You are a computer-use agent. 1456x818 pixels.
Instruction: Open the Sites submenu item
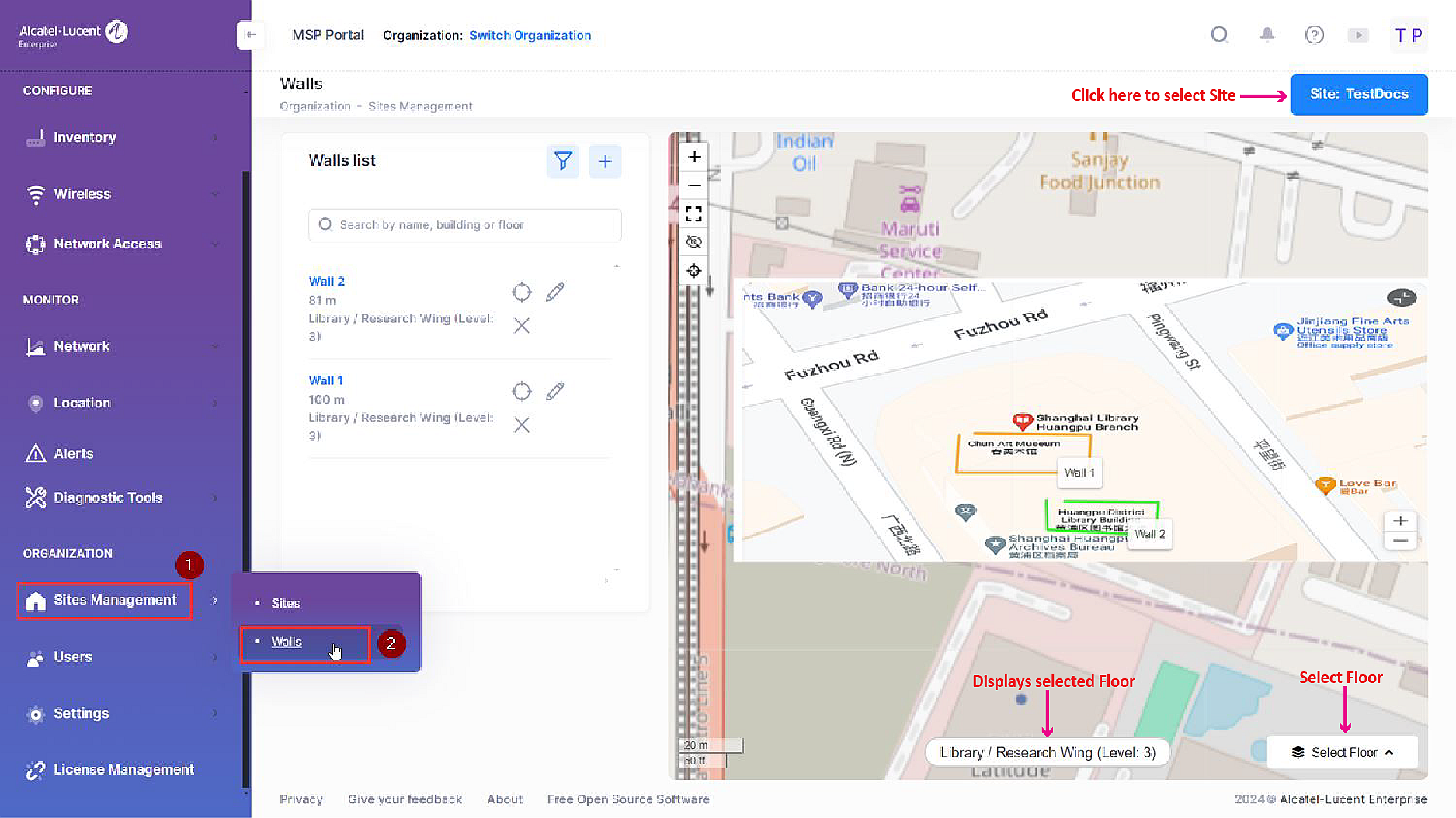[285, 603]
